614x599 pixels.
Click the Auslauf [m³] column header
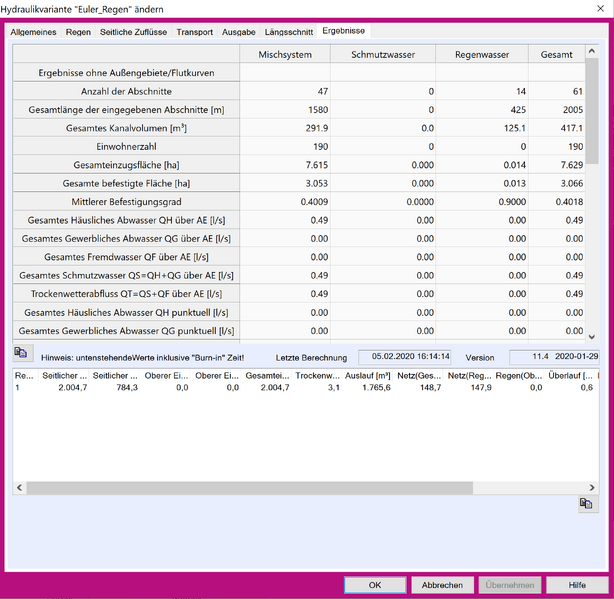point(367,375)
